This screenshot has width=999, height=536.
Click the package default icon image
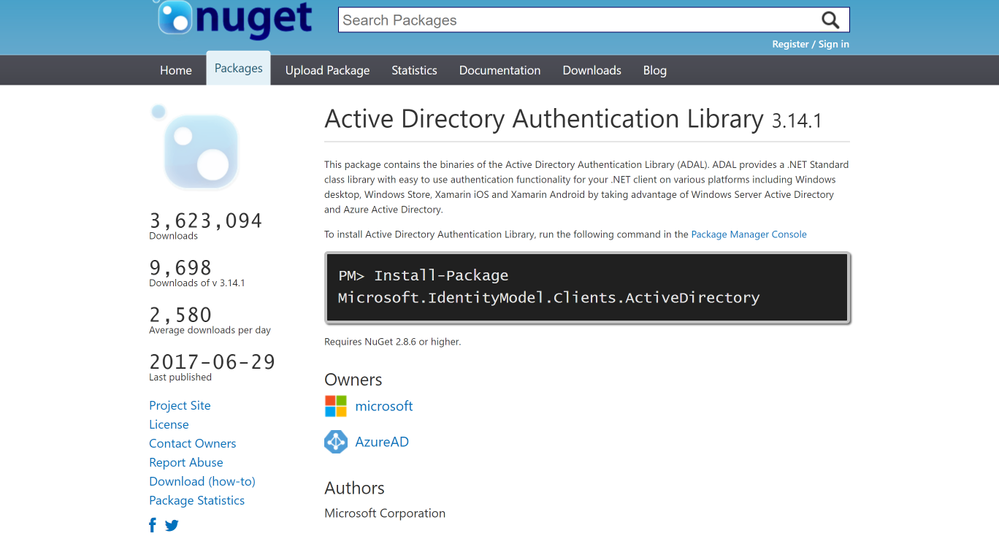(196, 148)
